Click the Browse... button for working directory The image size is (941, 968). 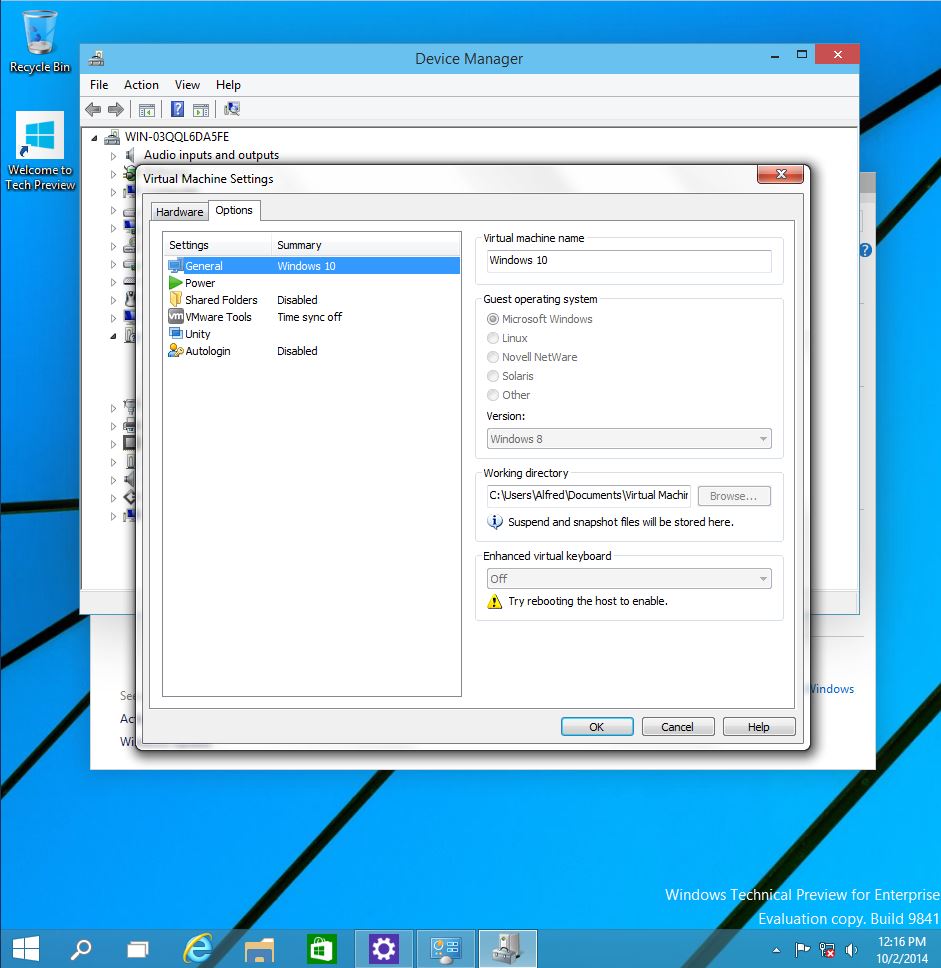click(x=734, y=496)
